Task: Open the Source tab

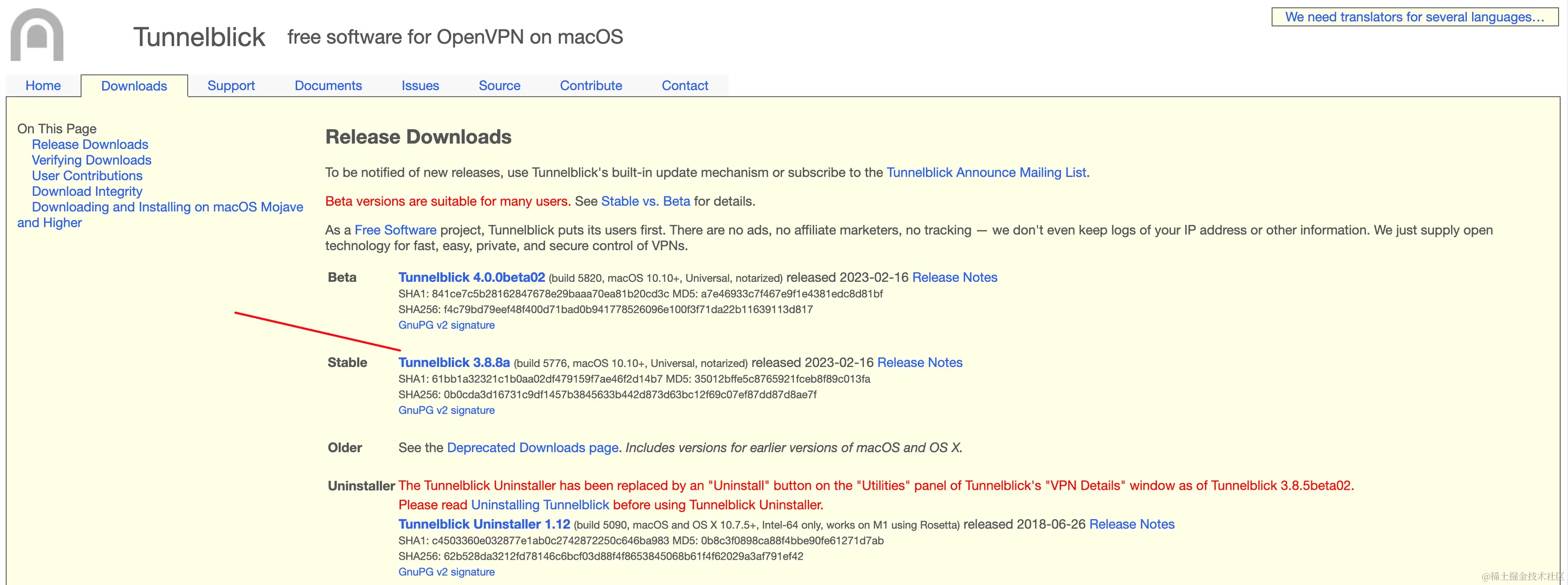Action: pos(499,85)
